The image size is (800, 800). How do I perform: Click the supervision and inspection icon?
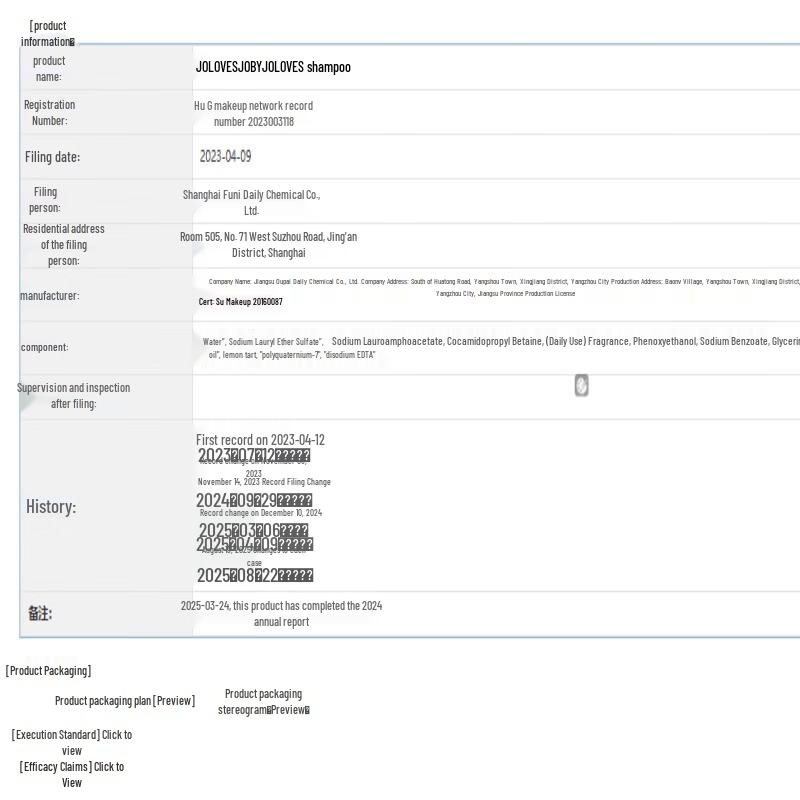pos(581,385)
